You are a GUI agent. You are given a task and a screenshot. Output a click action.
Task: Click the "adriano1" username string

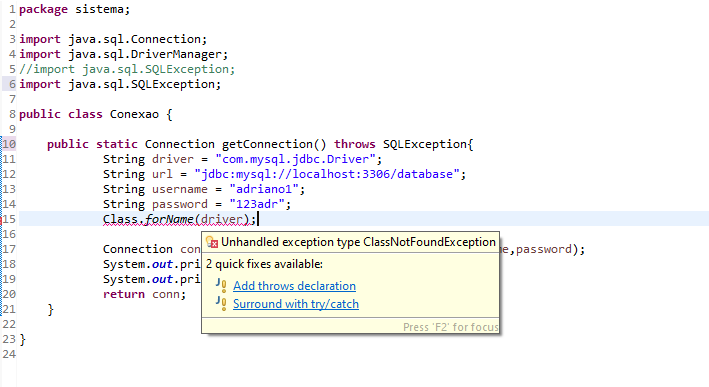pos(264,189)
